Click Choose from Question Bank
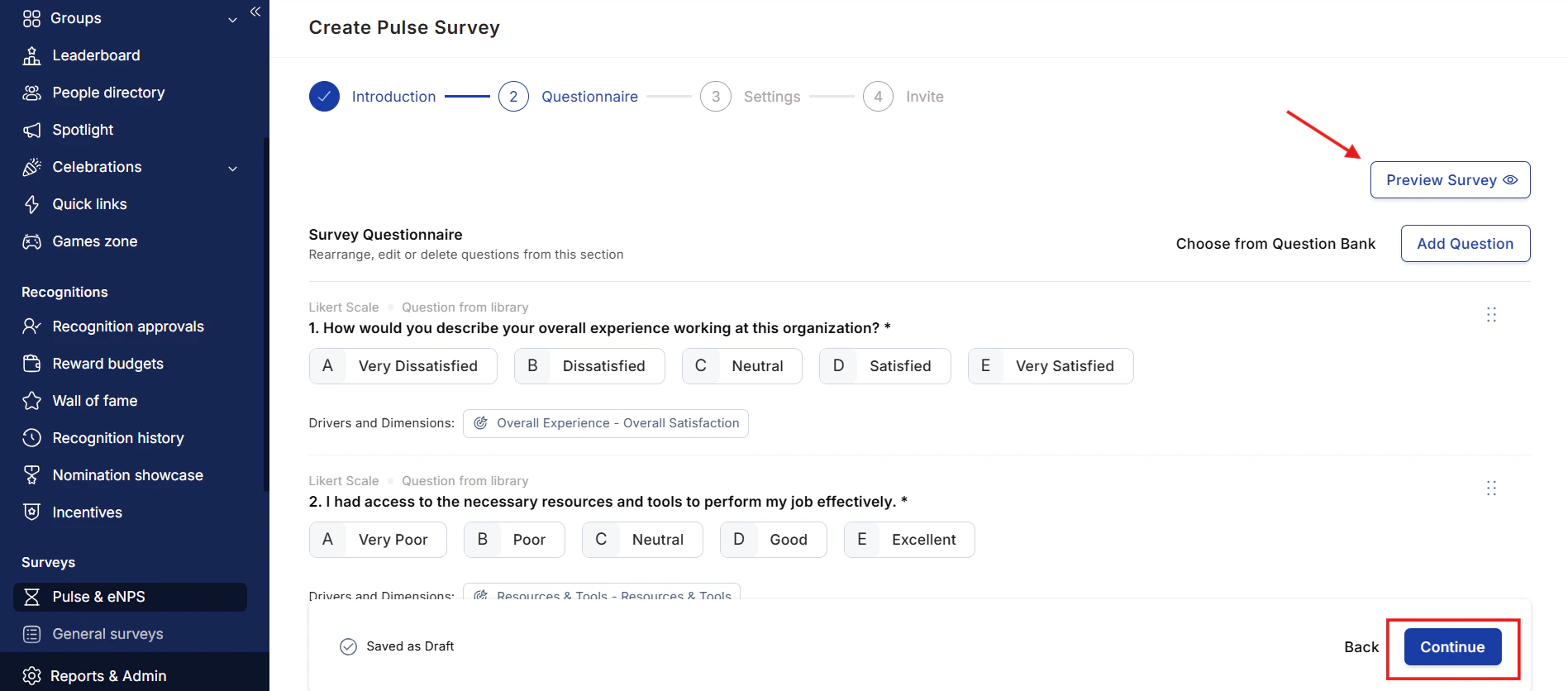Image resolution: width=1568 pixels, height=691 pixels. tap(1275, 244)
